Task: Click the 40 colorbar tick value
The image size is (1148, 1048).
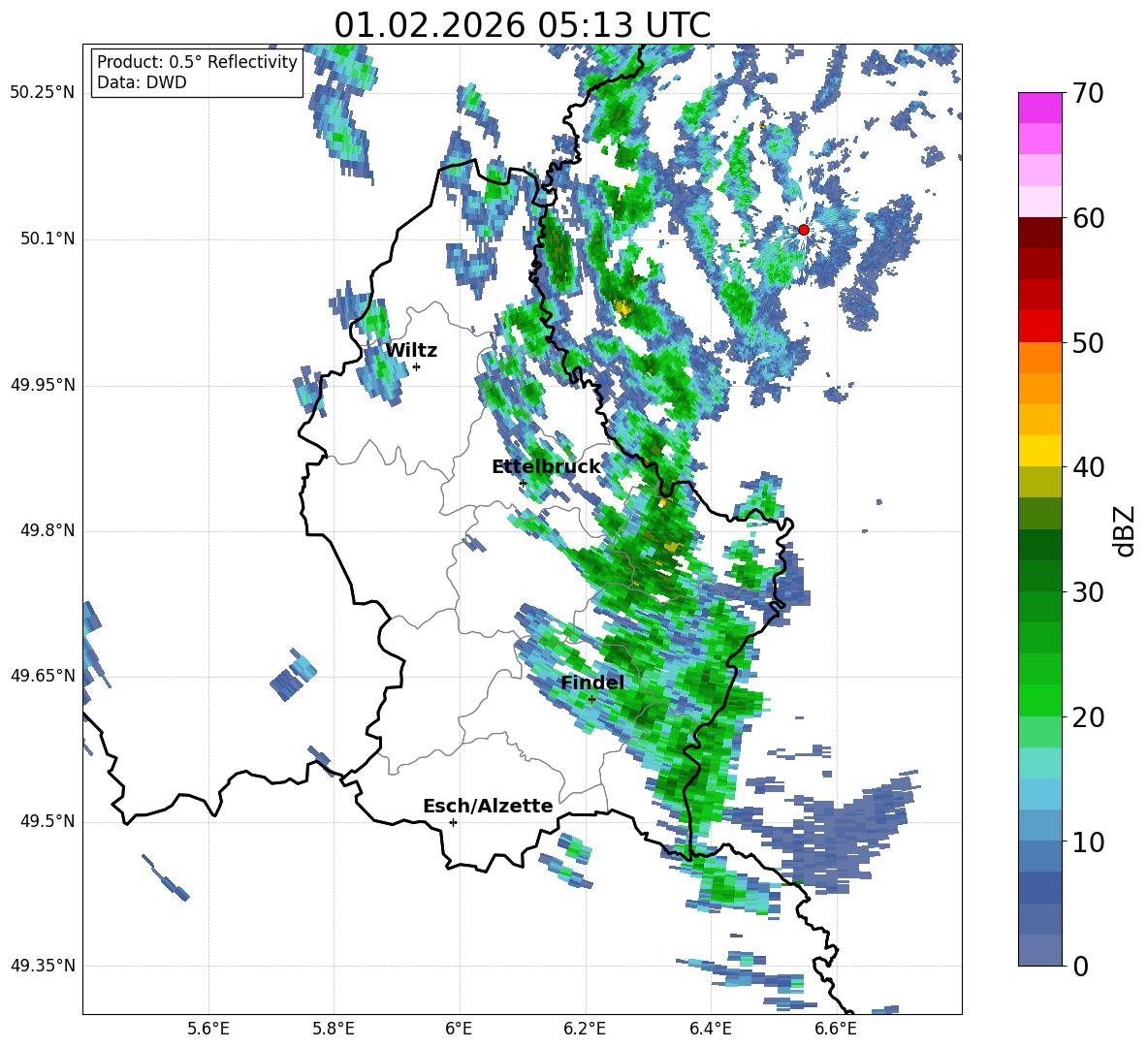Action: (x=1088, y=467)
